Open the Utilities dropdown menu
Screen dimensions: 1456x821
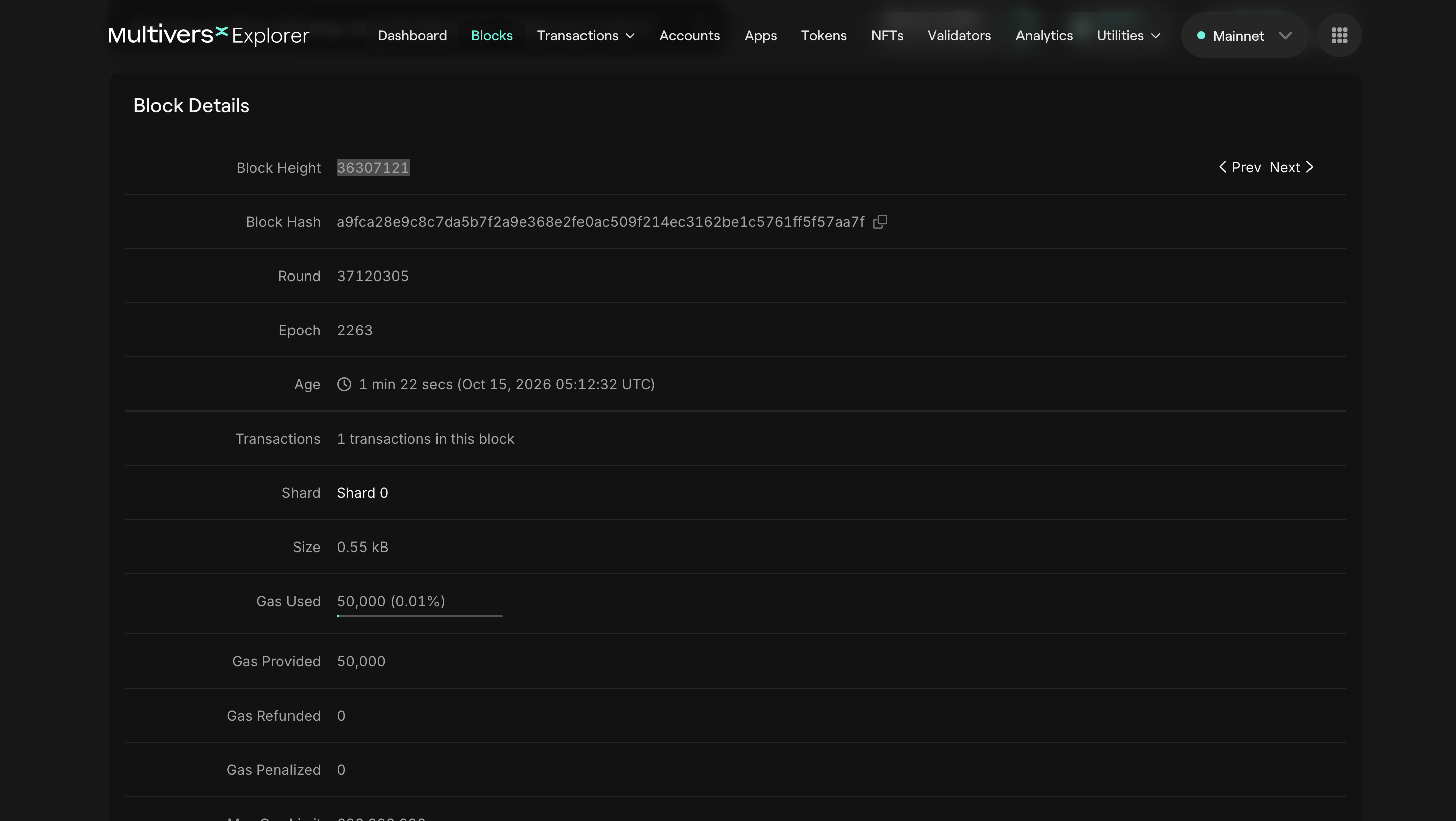pyautogui.click(x=1129, y=35)
